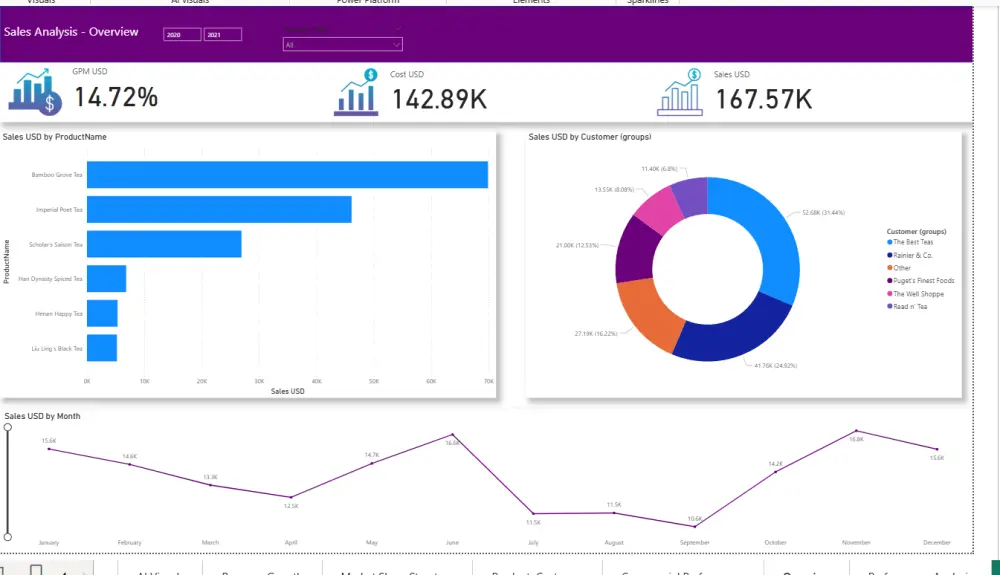This screenshot has width=1000, height=575.
Task: Click the Han Dynasty Spiced Tea bar
Action: [x=107, y=279]
